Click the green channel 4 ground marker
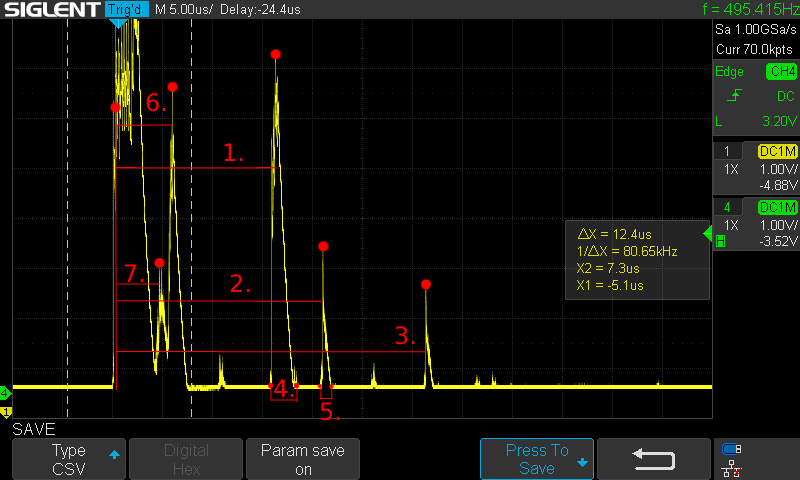 coord(5,393)
